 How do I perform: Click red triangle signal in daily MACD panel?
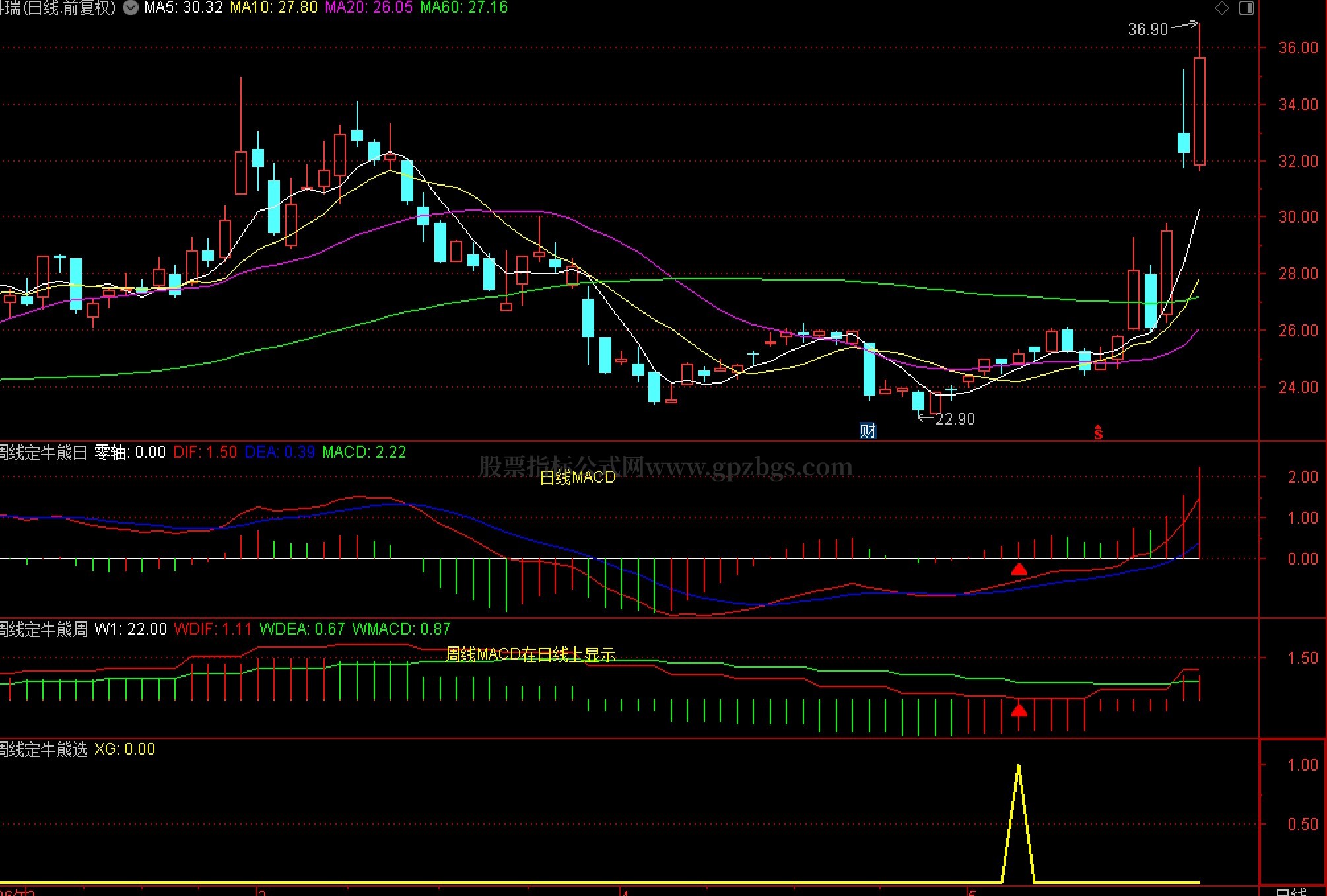[x=1019, y=569]
